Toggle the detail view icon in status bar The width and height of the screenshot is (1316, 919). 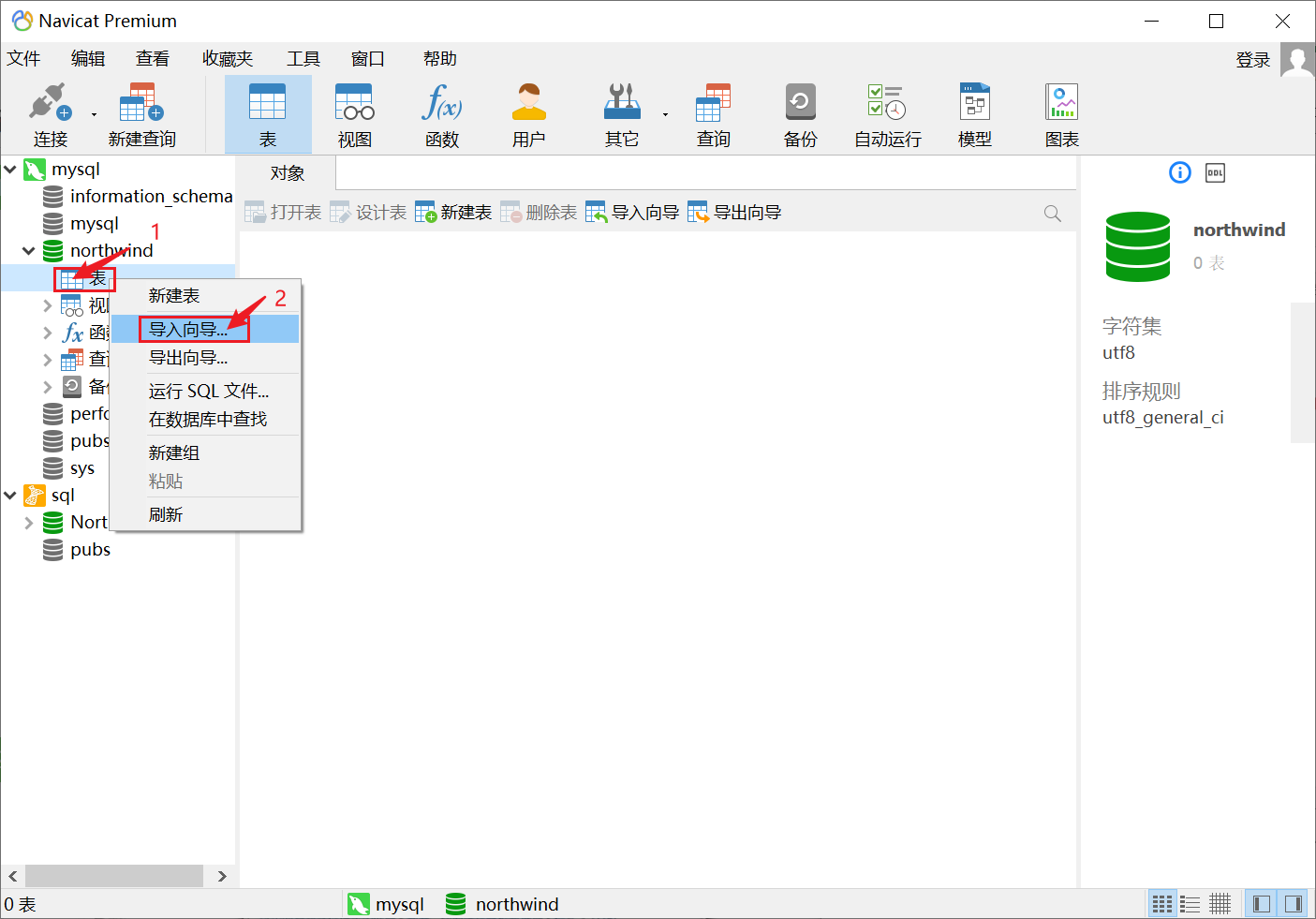pos(1220,903)
